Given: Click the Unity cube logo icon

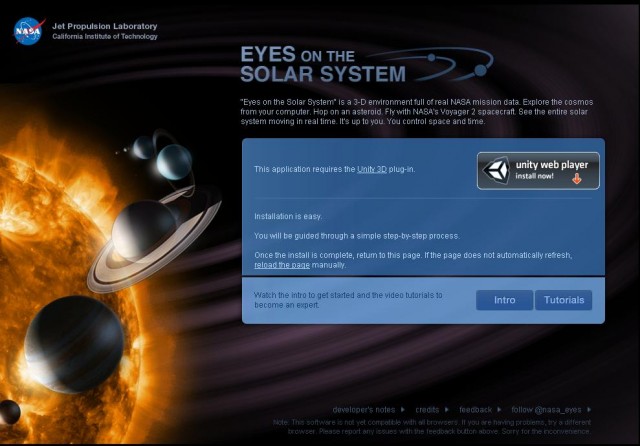Looking at the screenshot, I should [496, 169].
